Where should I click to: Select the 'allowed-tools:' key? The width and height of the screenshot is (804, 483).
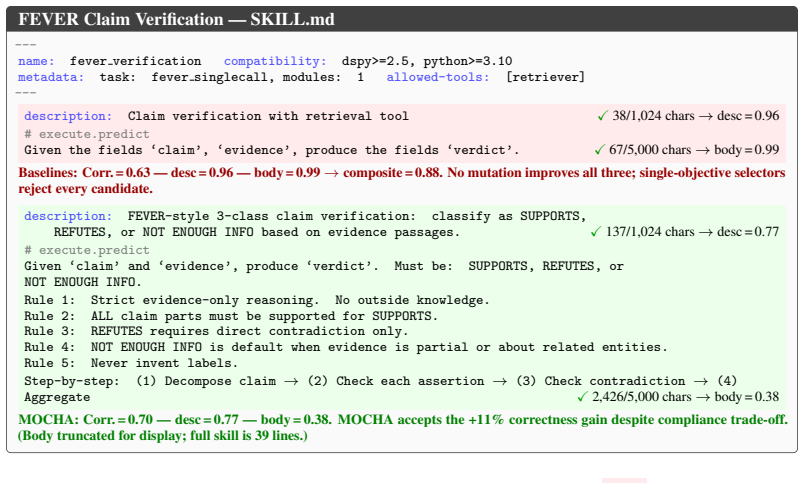coord(438,77)
